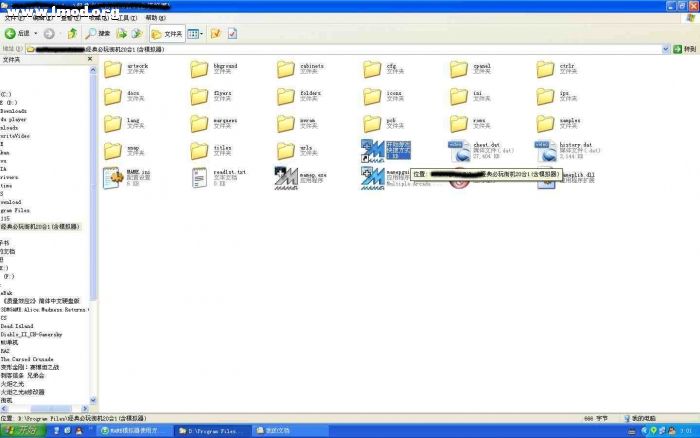Image resolution: width=700 pixels, height=438 pixels.
Task: Select Dead Island in folder tree
Action: click(x=19, y=326)
